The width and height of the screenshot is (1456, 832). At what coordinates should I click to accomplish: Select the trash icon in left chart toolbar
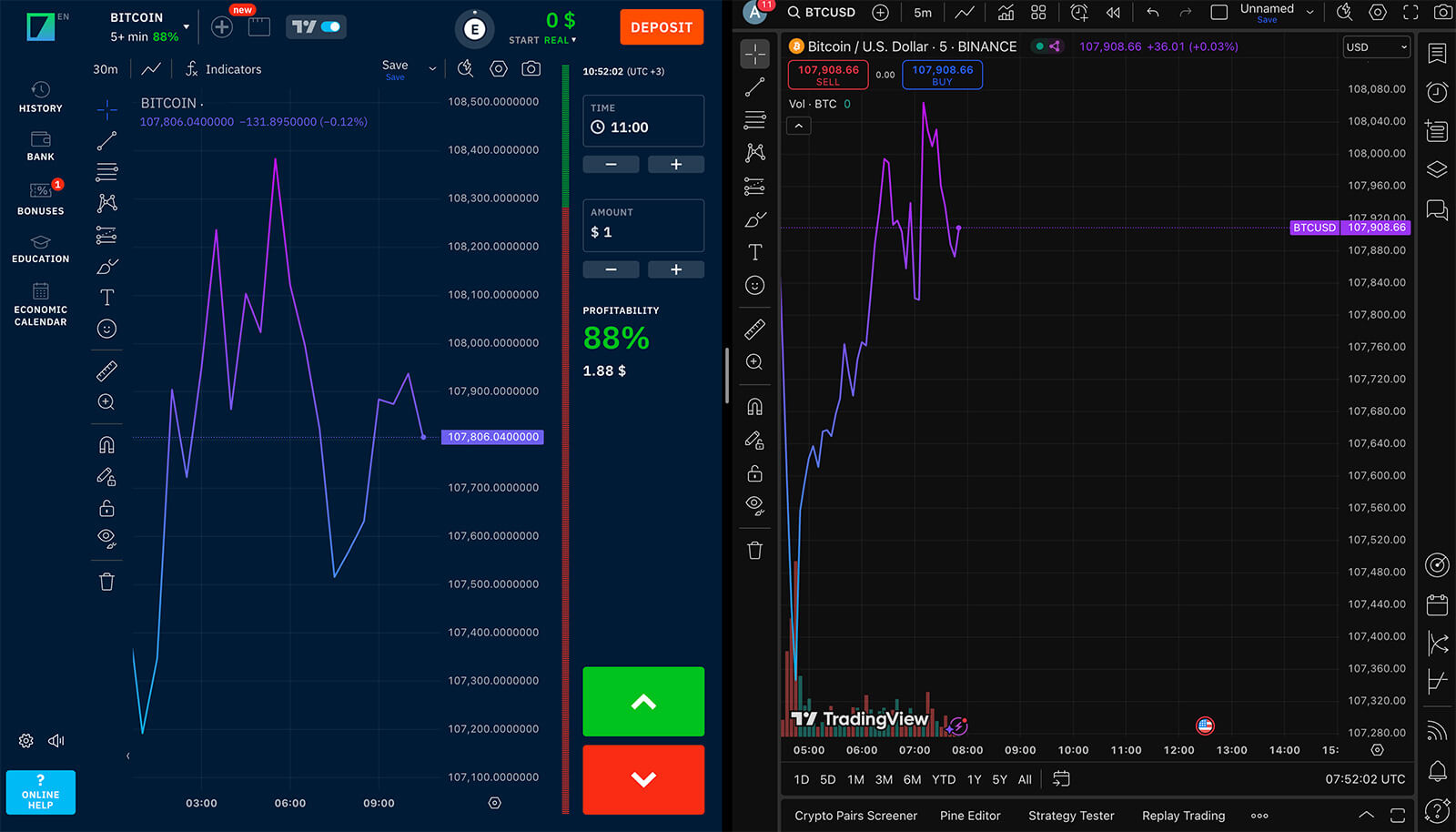(x=106, y=583)
